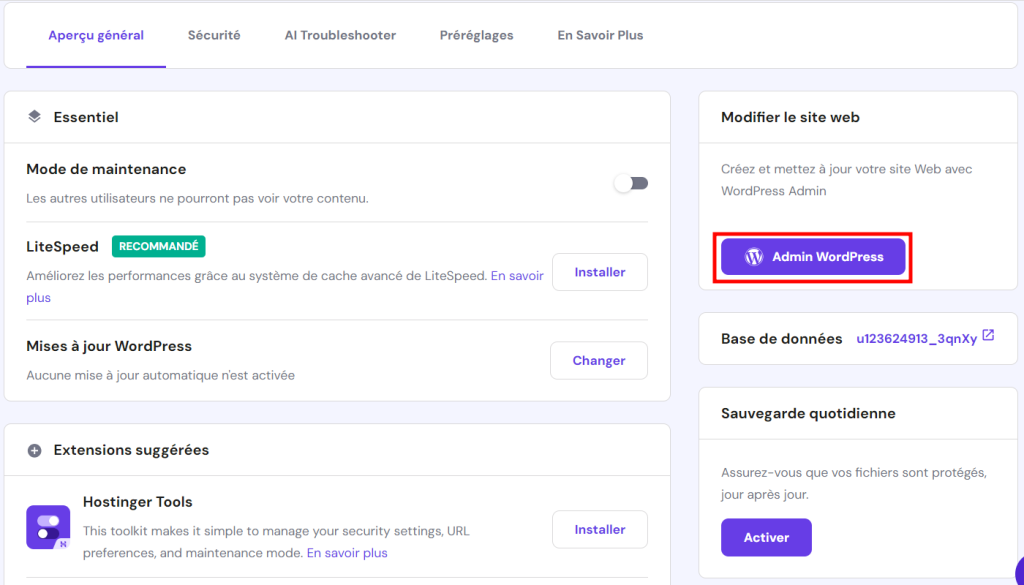
Task: Open database external link icon
Action: point(988,336)
